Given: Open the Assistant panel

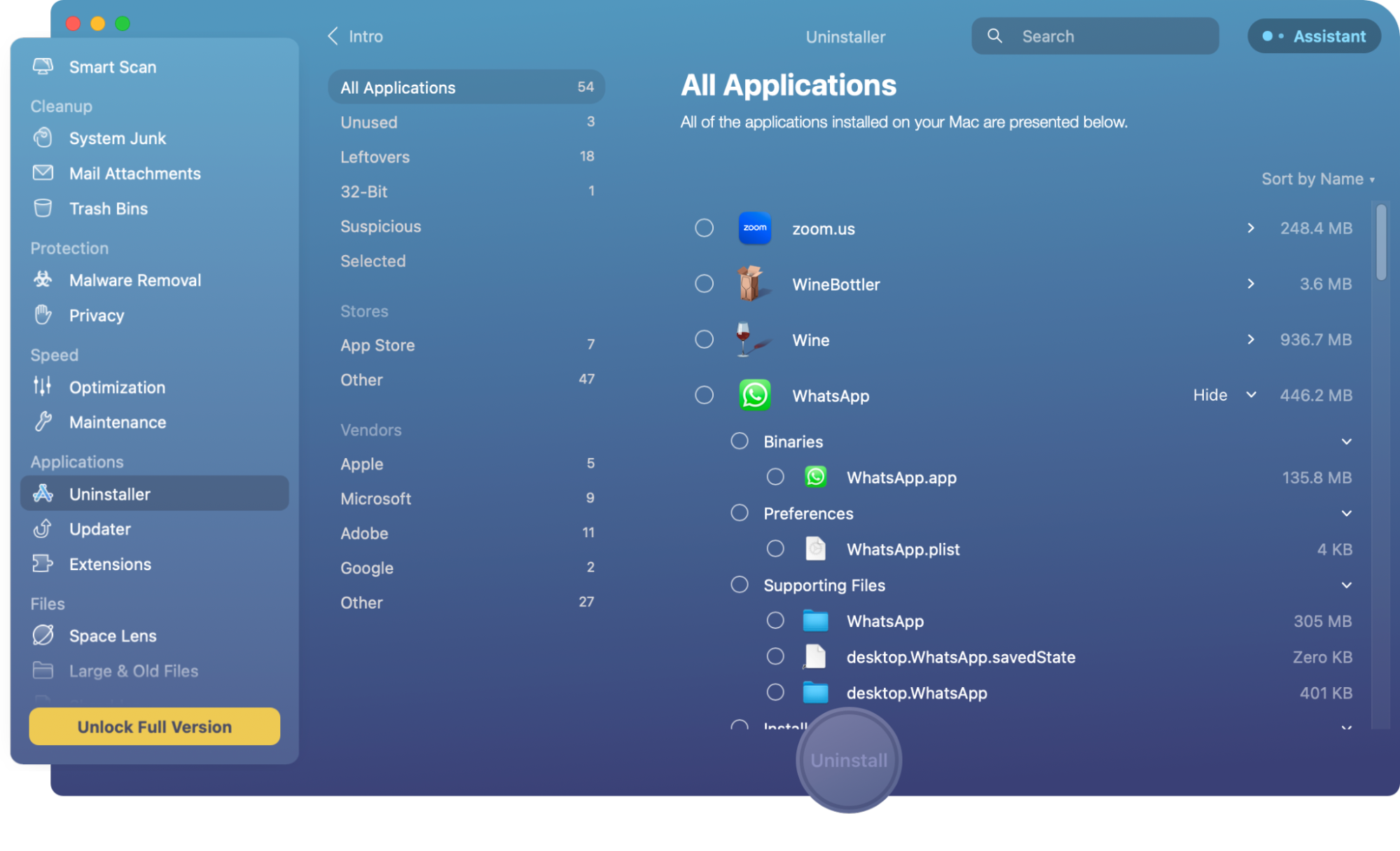Looking at the screenshot, I should coord(1314,36).
